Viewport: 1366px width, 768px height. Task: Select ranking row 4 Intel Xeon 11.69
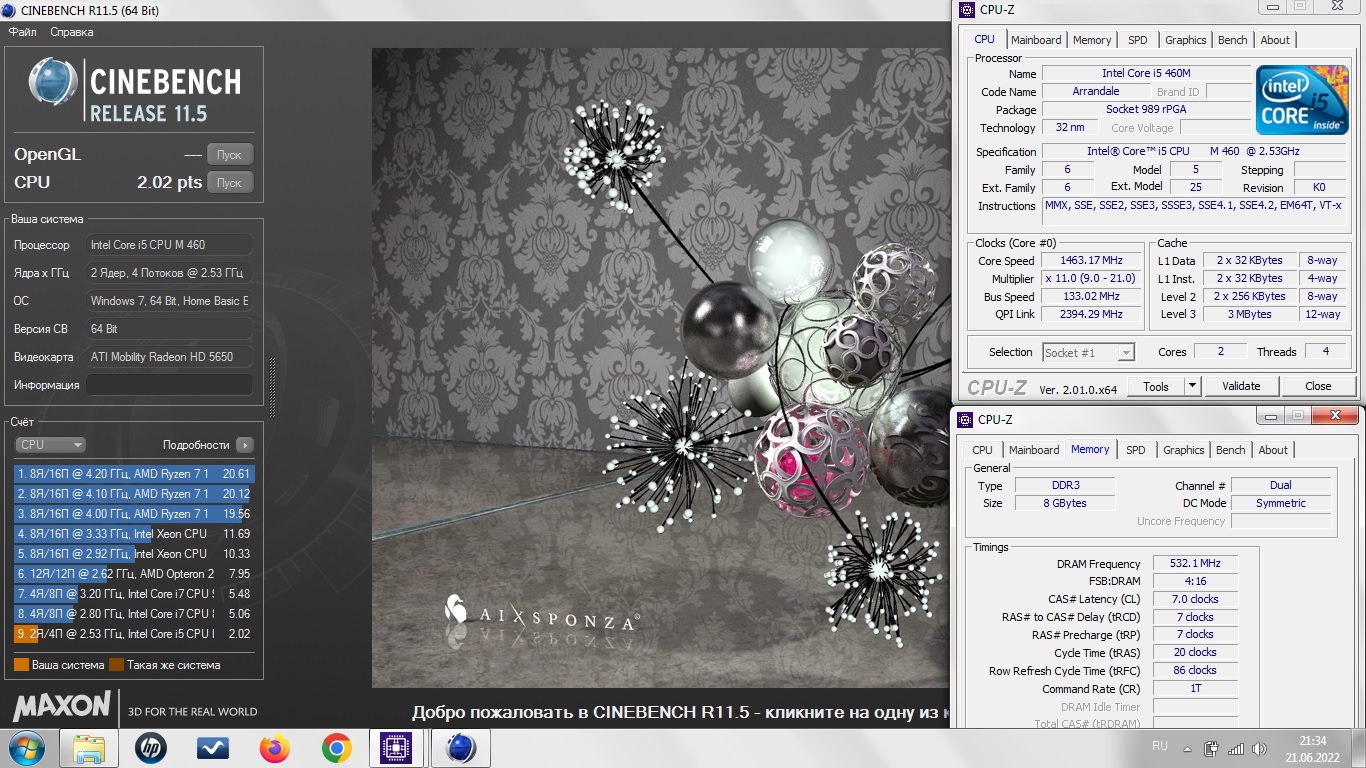pyautogui.click(x=134, y=534)
